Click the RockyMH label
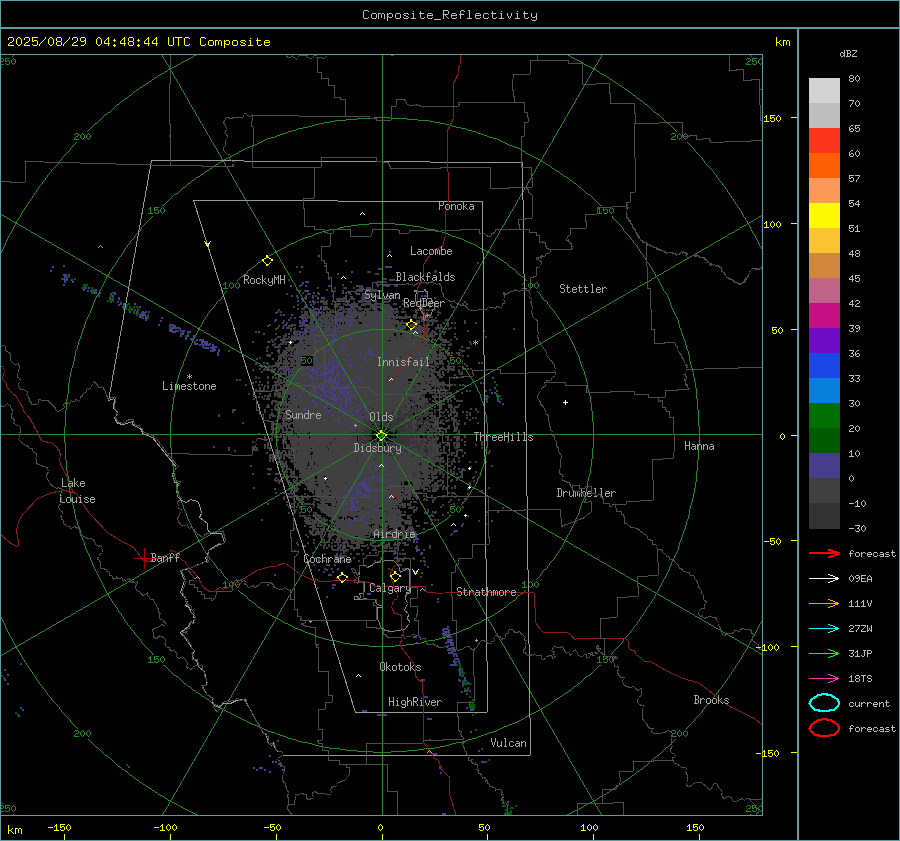 click(264, 280)
